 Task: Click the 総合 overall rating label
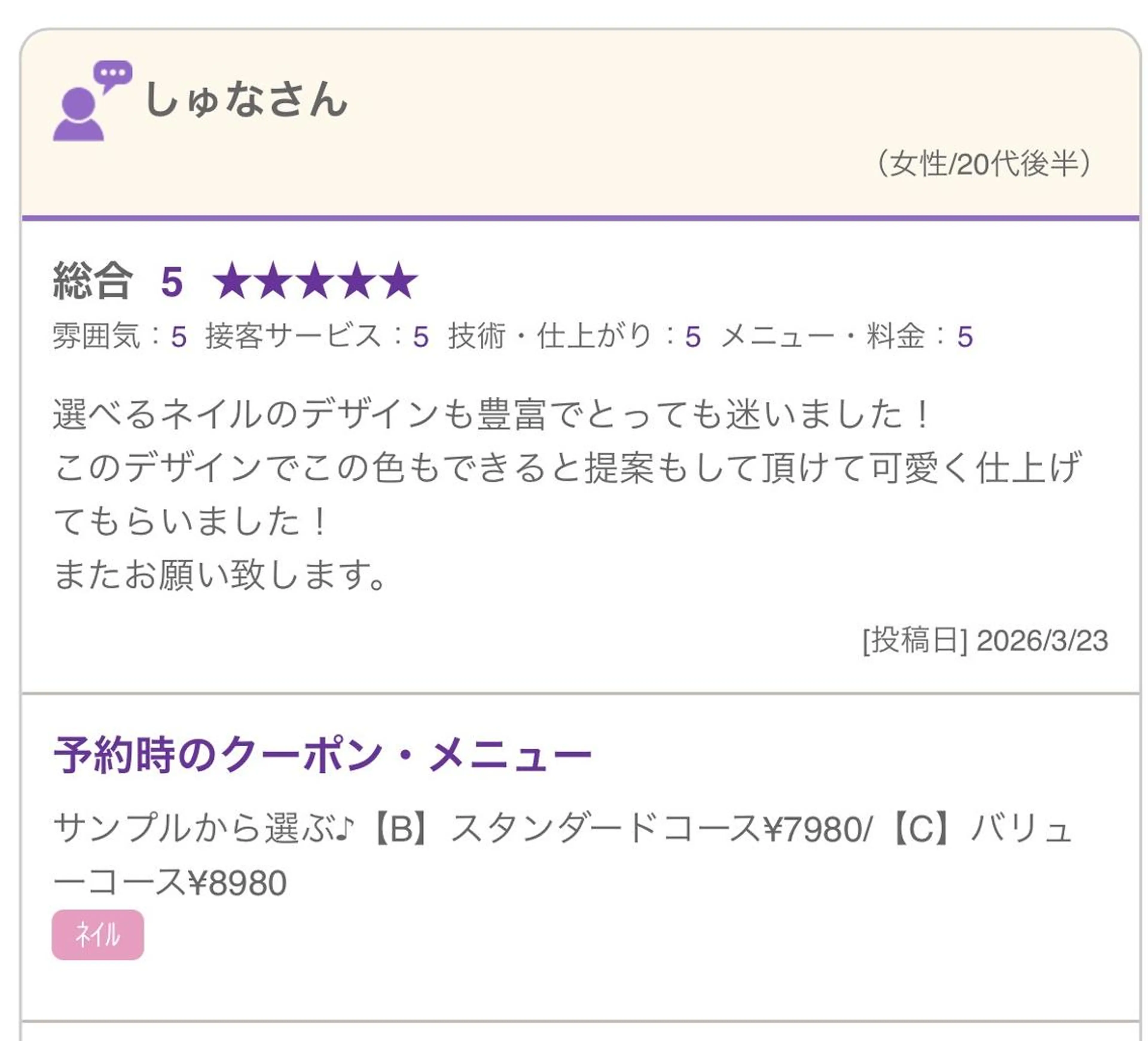click(x=93, y=281)
